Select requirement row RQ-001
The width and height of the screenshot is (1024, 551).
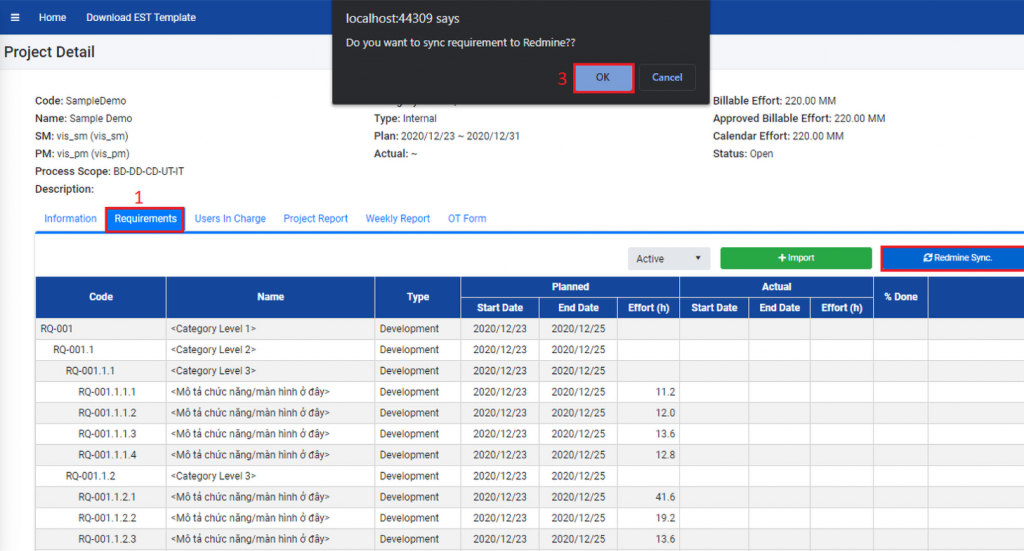click(530, 329)
